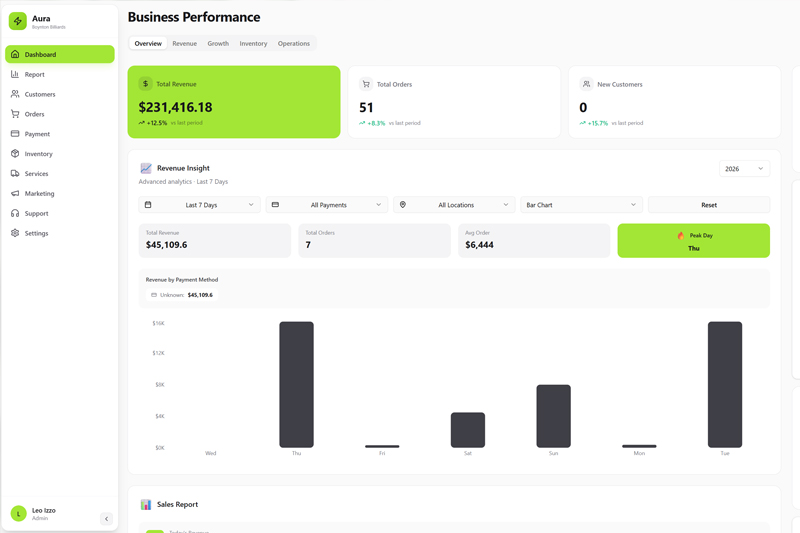Expand the All Locations dropdown
This screenshot has width=800, height=533.
[454, 205]
